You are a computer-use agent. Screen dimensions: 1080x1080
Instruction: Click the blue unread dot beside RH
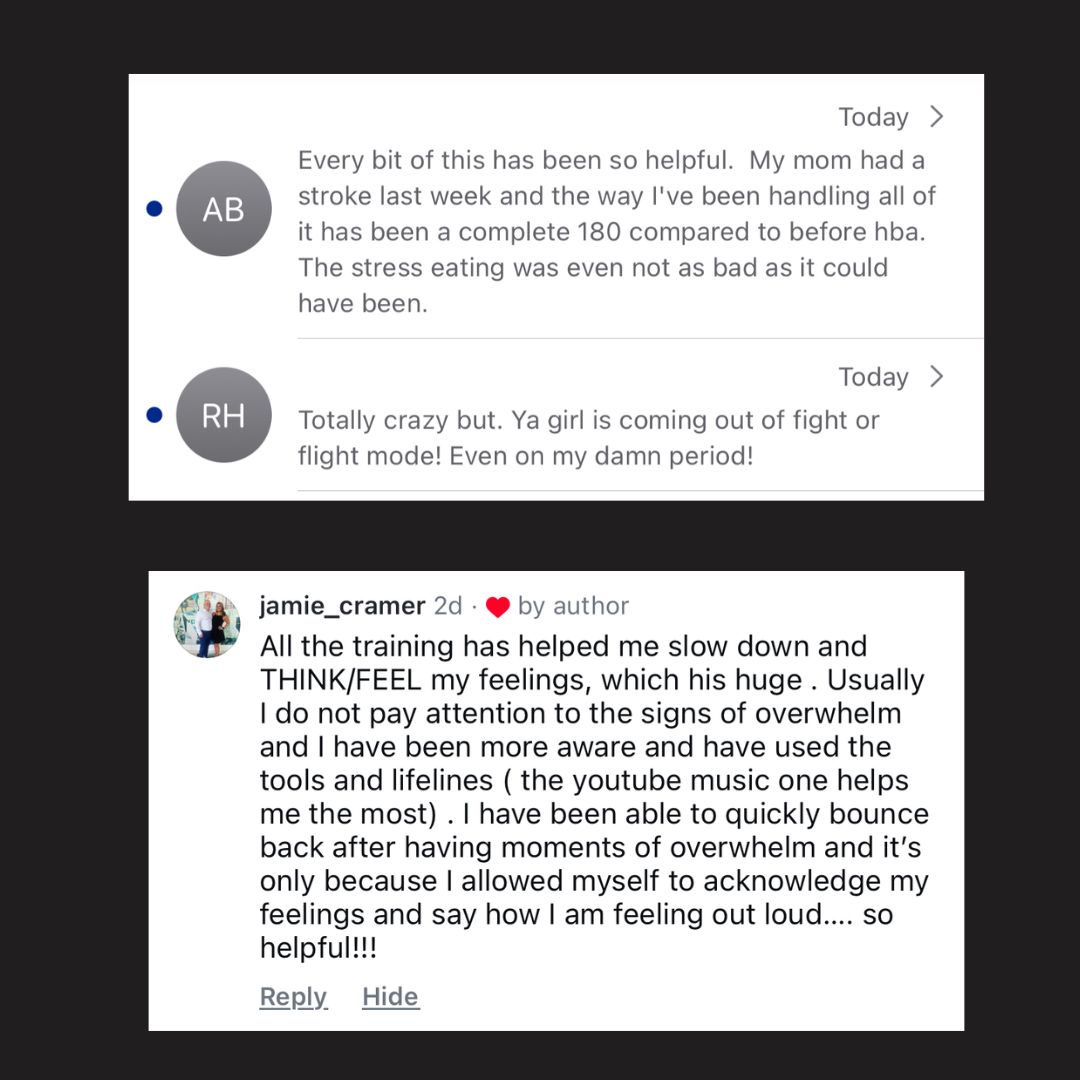[153, 415]
